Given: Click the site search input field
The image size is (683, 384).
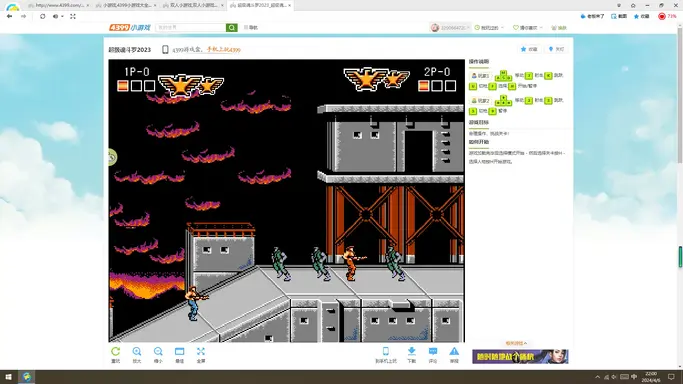Looking at the screenshot, I should (x=191, y=27).
